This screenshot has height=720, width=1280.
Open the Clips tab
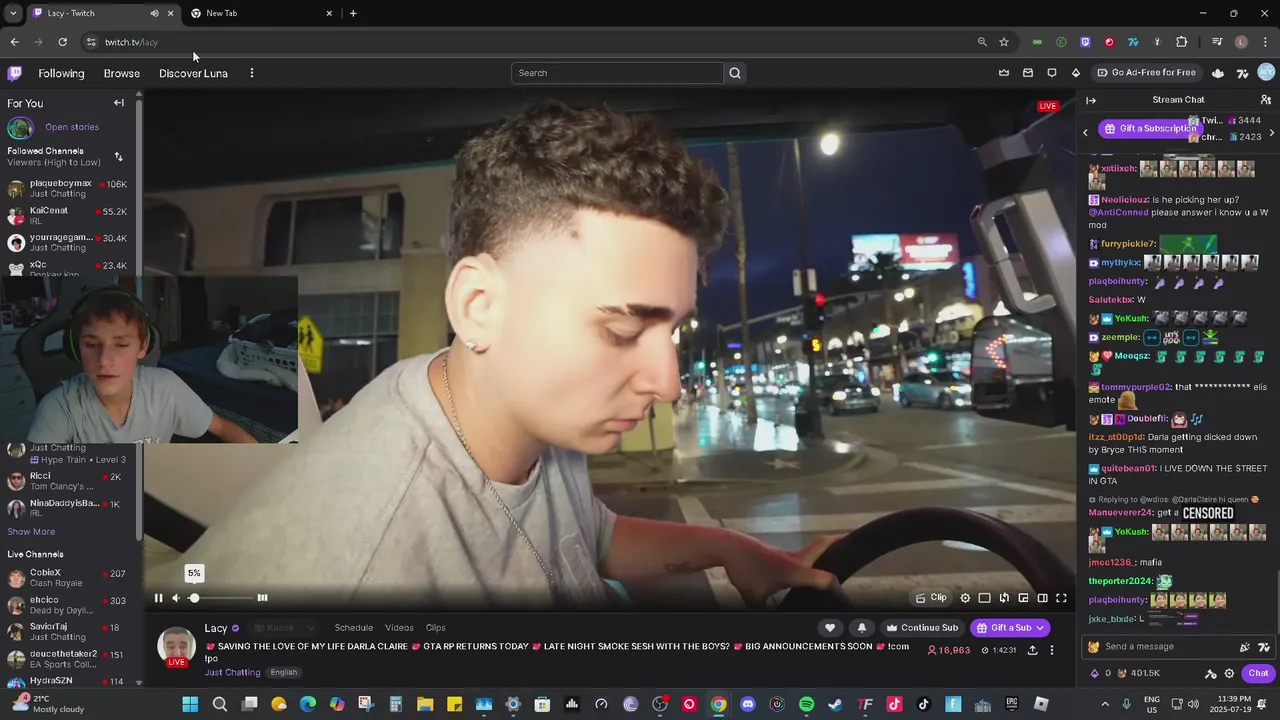pos(435,628)
